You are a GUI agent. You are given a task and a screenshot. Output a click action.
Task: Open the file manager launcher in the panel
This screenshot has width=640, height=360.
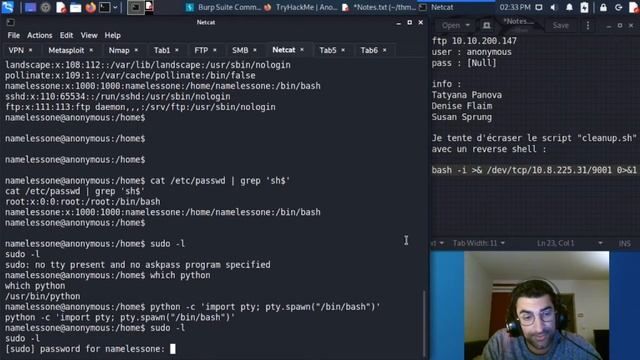[x=76, y=7]
